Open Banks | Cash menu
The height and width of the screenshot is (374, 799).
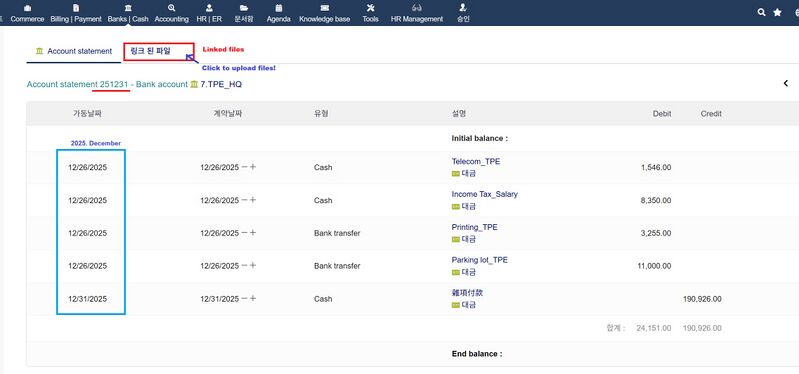pyautogui.click(x=128, y=13)
